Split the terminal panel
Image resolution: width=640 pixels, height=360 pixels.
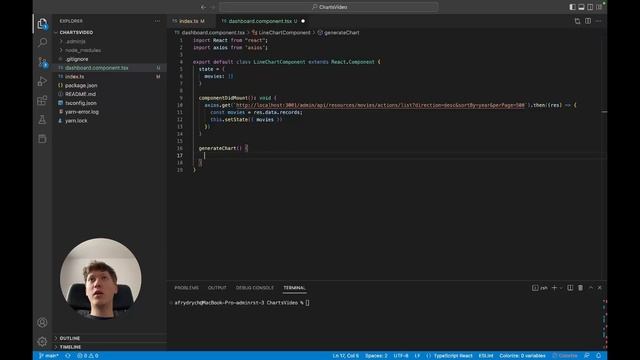point(570,288)
